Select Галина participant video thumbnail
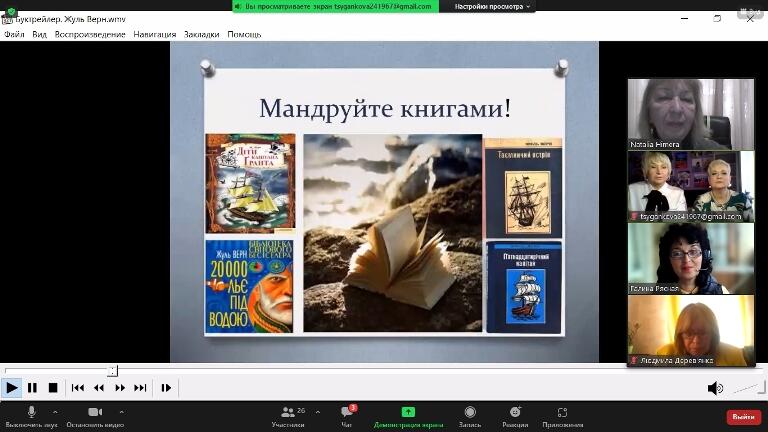This screenshot has height=432, width=768. (x=691, y=259)
